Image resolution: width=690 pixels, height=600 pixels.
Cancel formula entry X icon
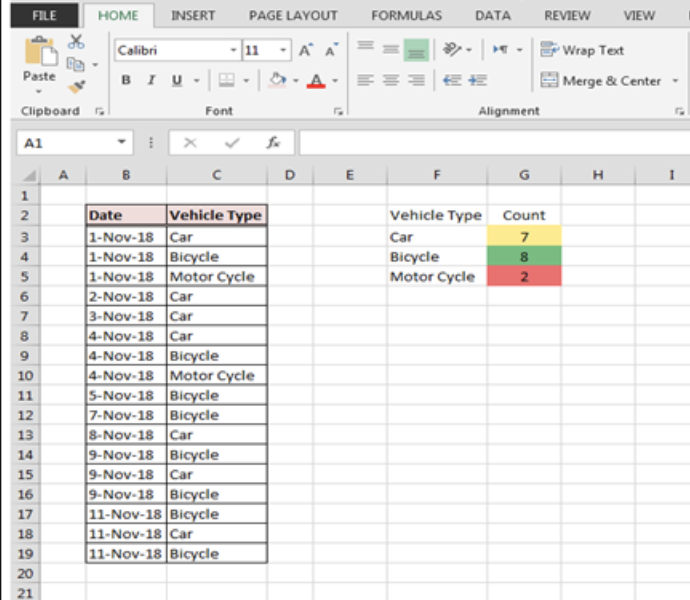(x=190, y=143)
